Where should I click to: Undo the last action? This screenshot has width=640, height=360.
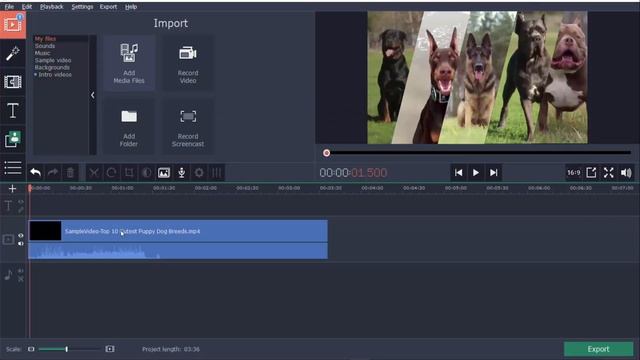click(36, 173)
